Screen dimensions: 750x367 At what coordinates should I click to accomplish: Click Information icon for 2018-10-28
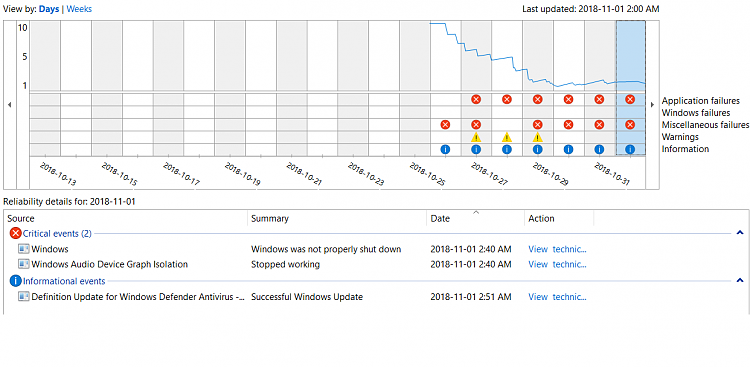(x=507, y=149)
